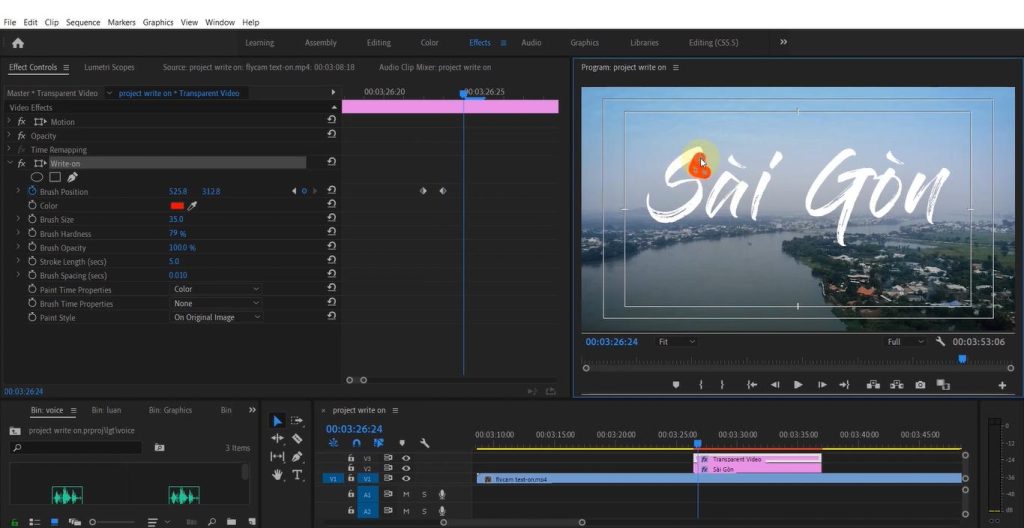Expand the Motion effect properties

(x=9, y=122)
